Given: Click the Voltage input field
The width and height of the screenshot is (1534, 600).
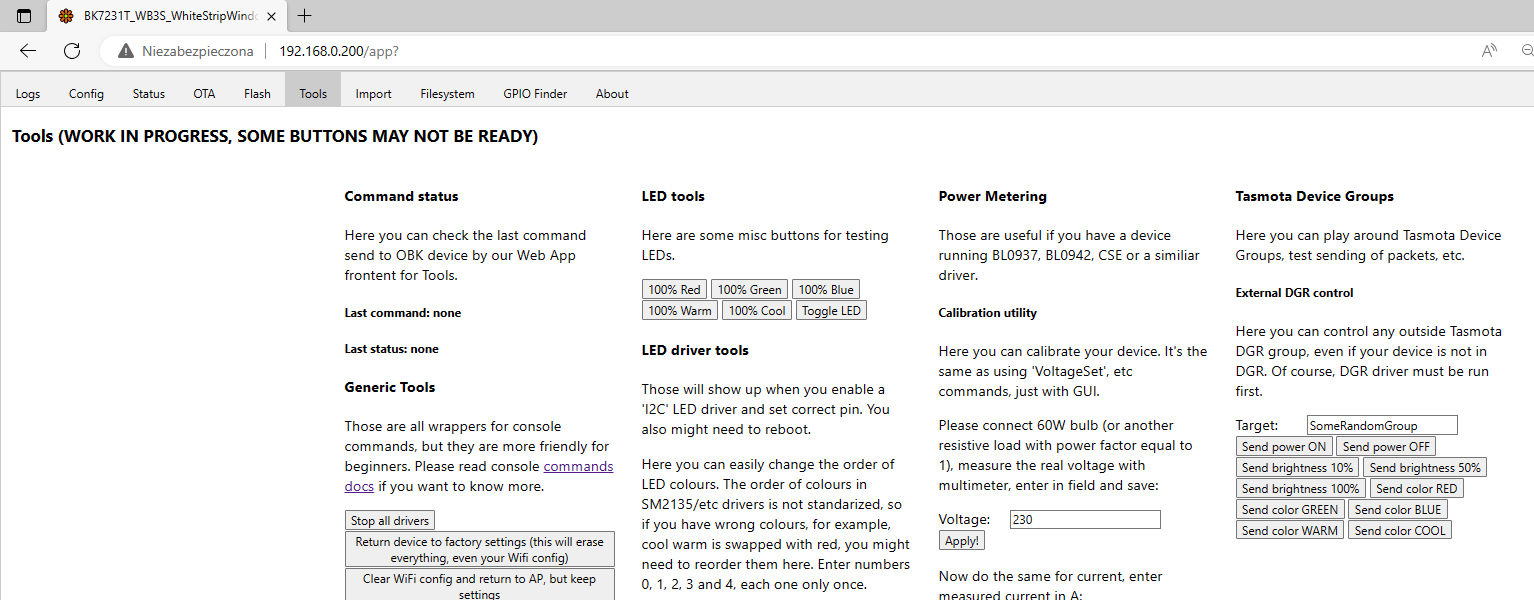Looking at the screenshot, I should coord(1085,519).
